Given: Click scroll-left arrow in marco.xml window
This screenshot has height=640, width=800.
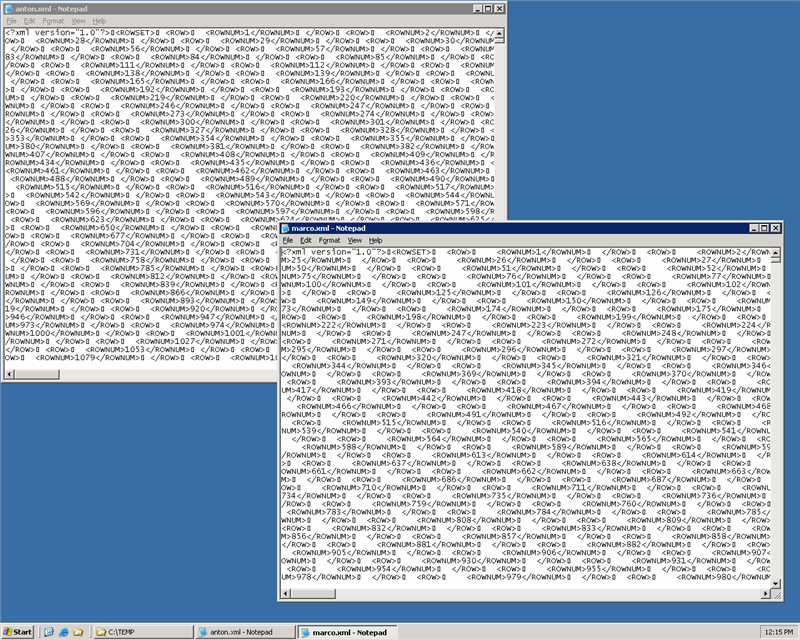Looking at the screenshot, I should [286, 594].
